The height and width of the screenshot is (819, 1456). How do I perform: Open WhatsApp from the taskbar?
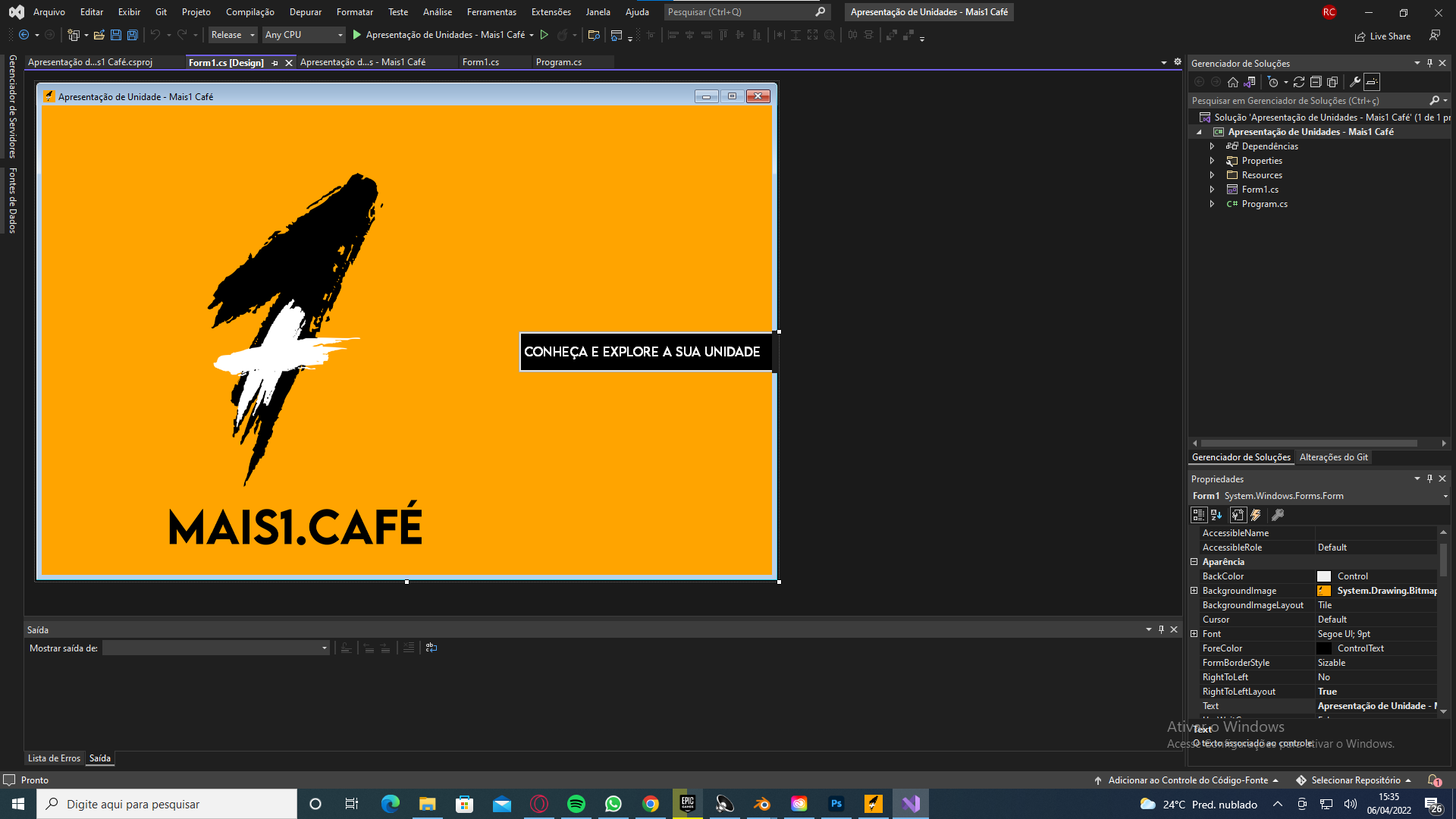point(613,804)
